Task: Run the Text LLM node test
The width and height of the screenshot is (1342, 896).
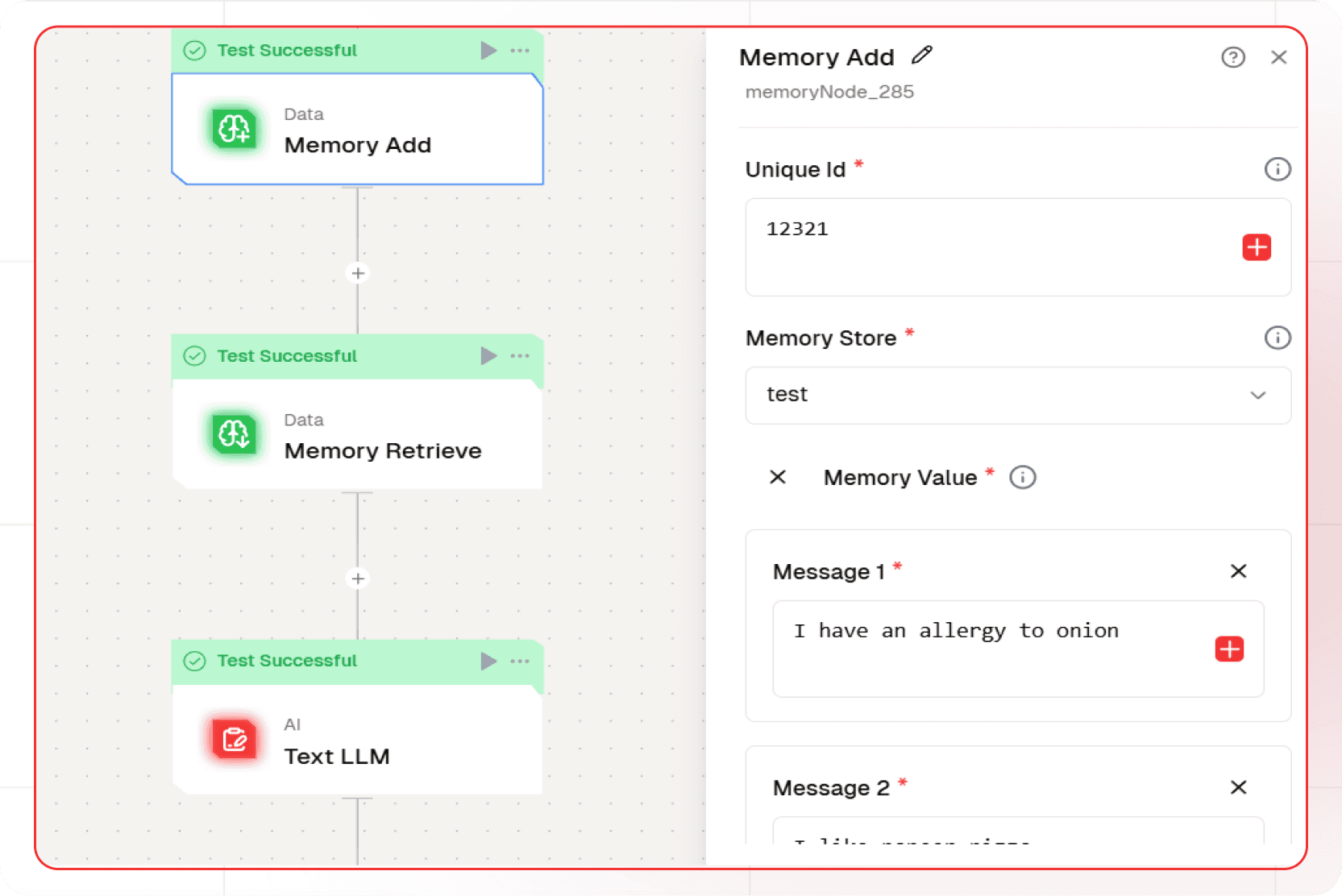Action: pyautogui.click(x=488, y=661)
